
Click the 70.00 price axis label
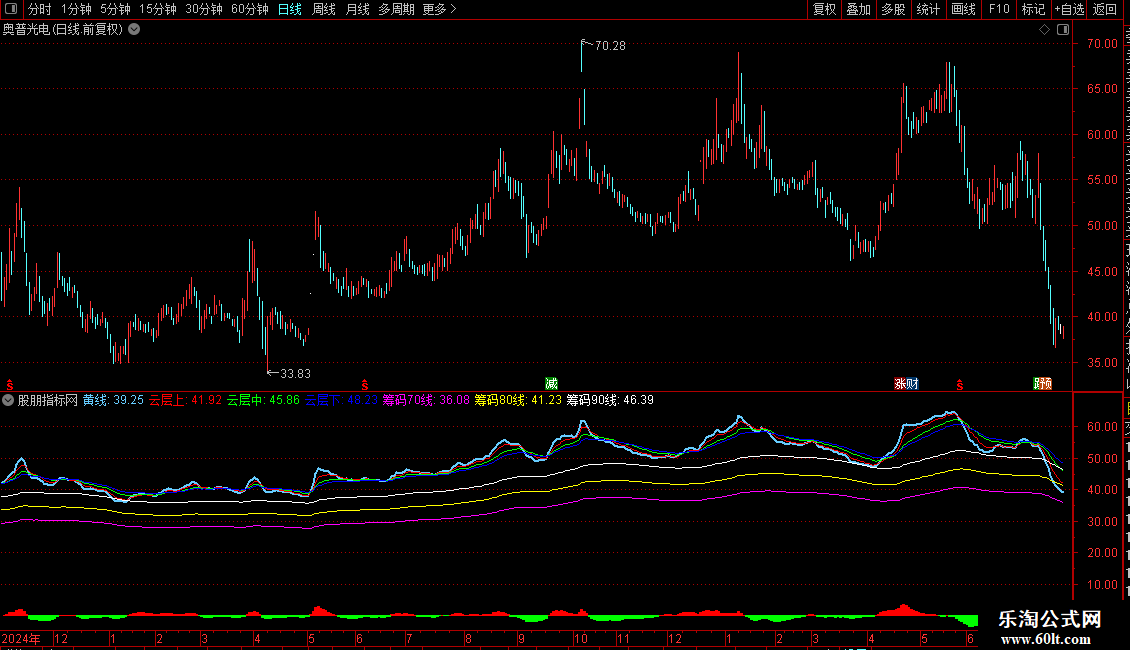(1102, 43)
